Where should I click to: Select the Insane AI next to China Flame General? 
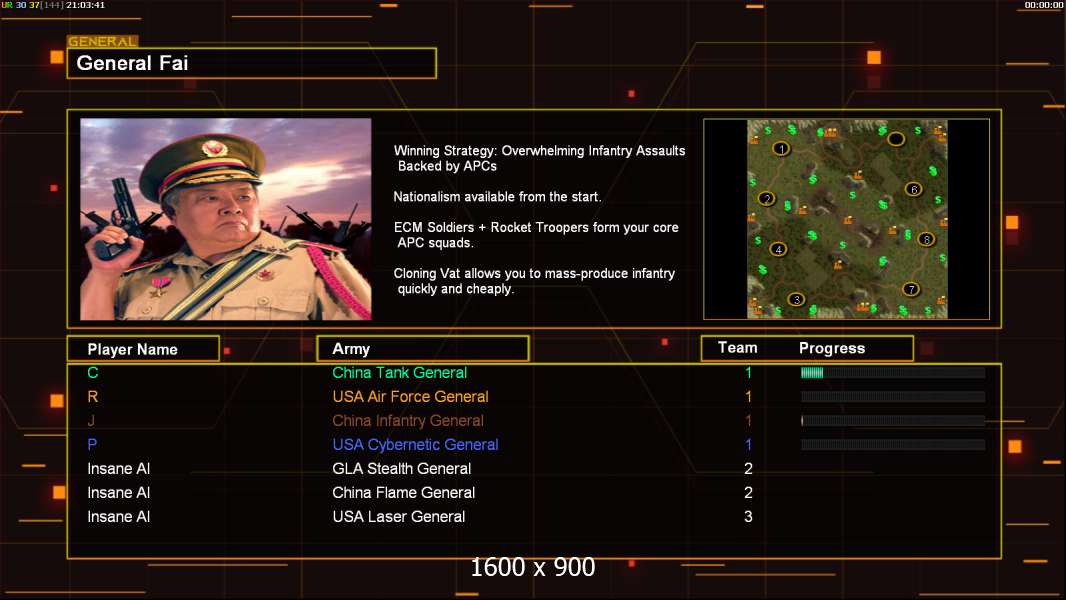pos(118,493)
